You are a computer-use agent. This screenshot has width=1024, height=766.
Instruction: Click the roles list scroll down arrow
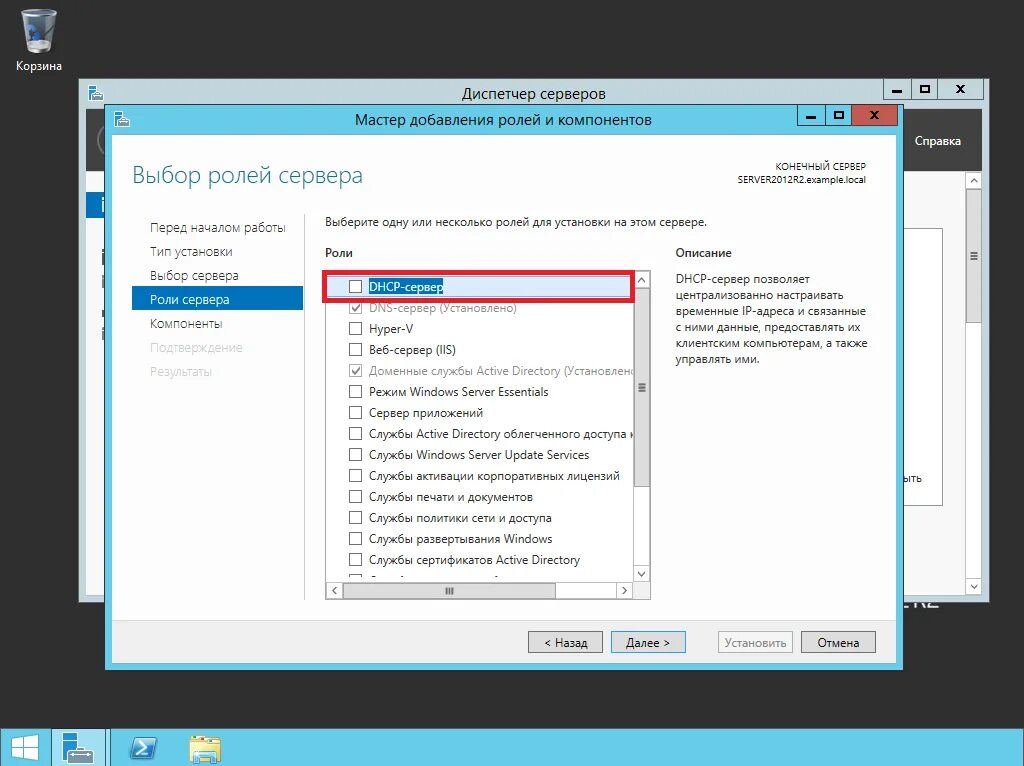click(642, 574)
